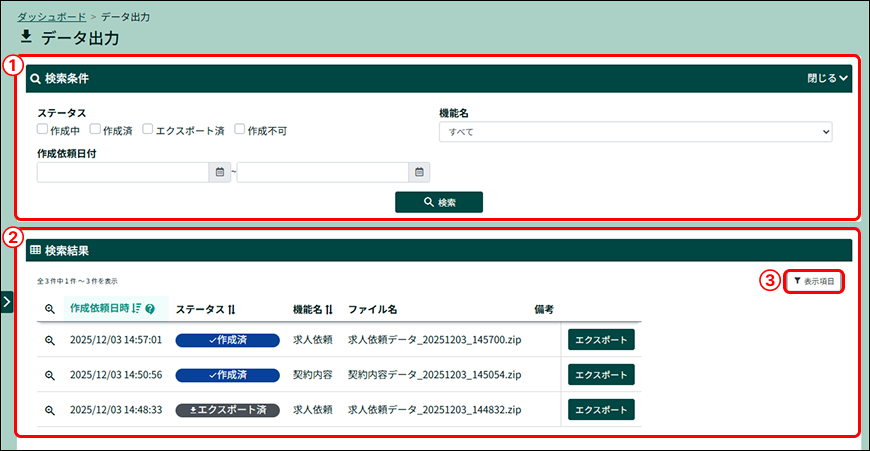Collapse search conditions with 閉じる
The image size is (870, 451).
coord(827,79)
